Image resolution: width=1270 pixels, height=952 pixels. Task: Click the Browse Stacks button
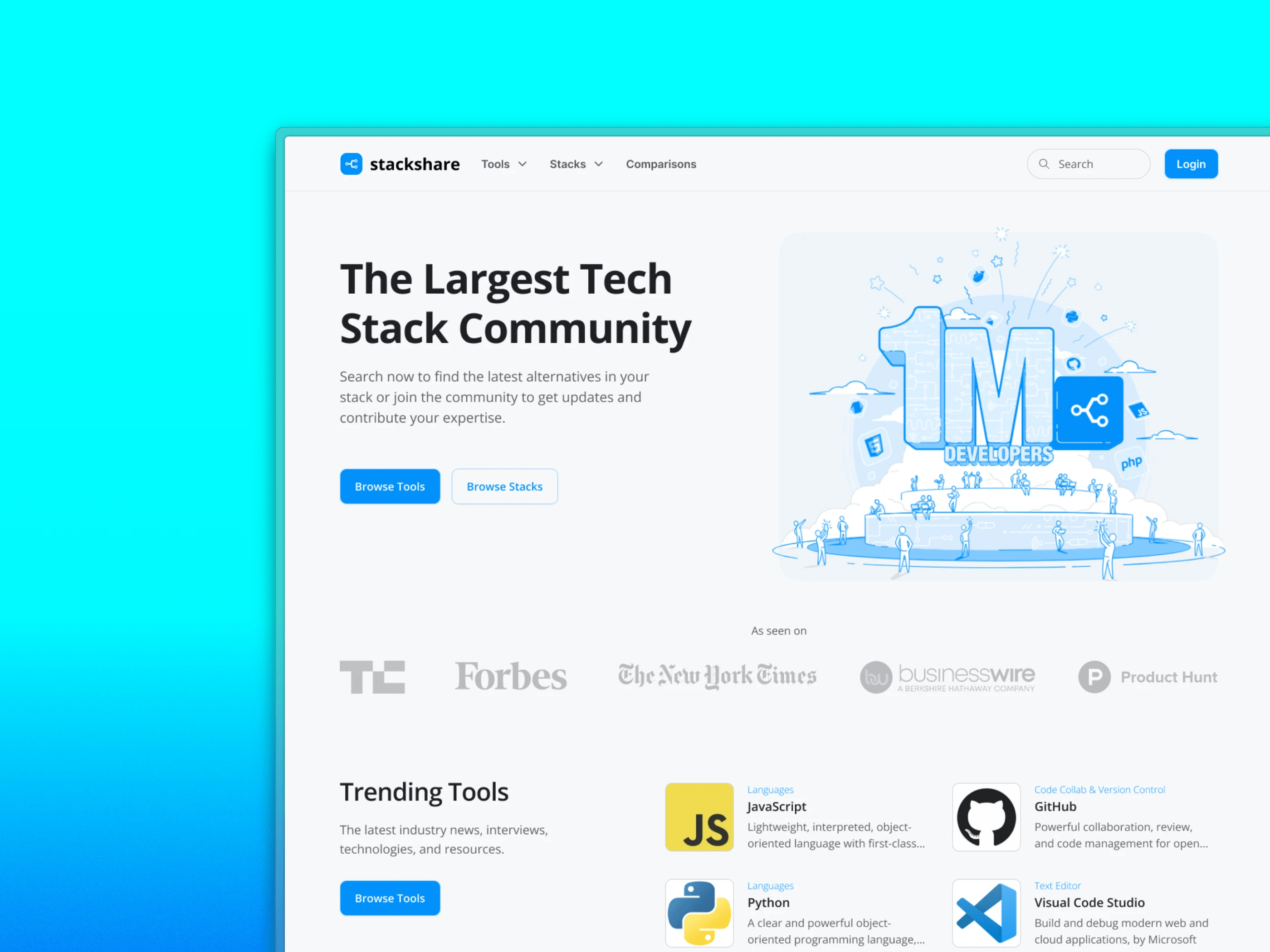(x=505, y=486)
